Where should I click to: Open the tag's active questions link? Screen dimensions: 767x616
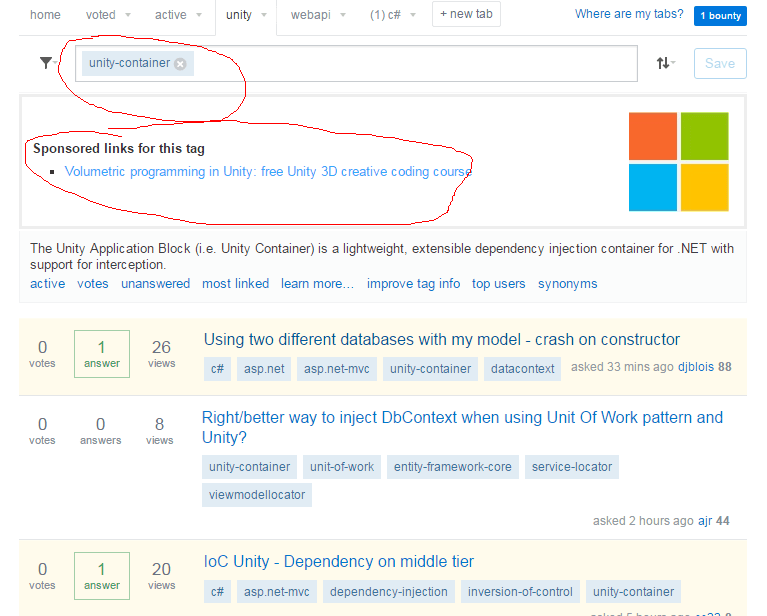[x=47, y=284]
